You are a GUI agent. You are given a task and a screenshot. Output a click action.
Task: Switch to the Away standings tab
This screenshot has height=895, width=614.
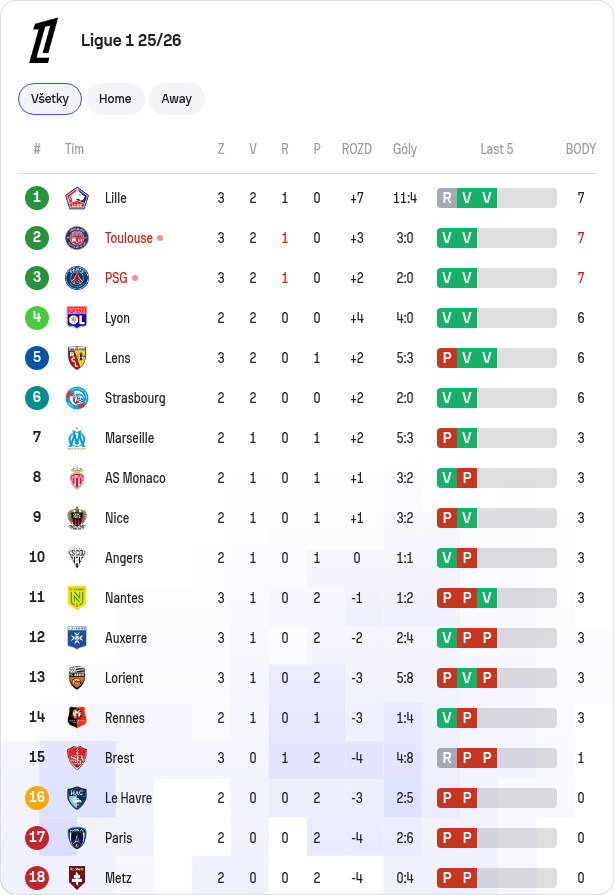click(176, 99)
